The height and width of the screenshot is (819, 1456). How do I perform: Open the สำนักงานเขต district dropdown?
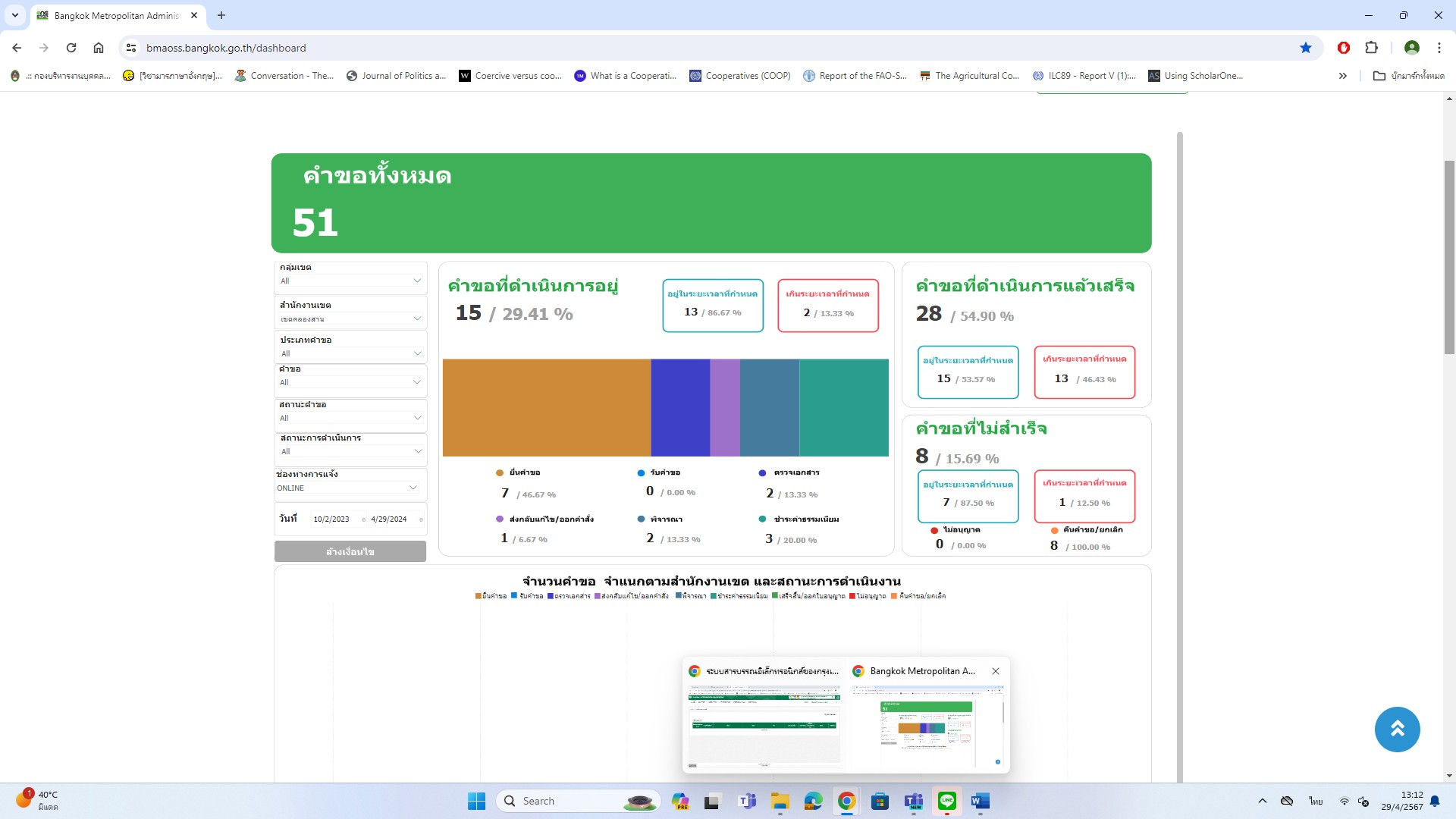tap(350, 318)
